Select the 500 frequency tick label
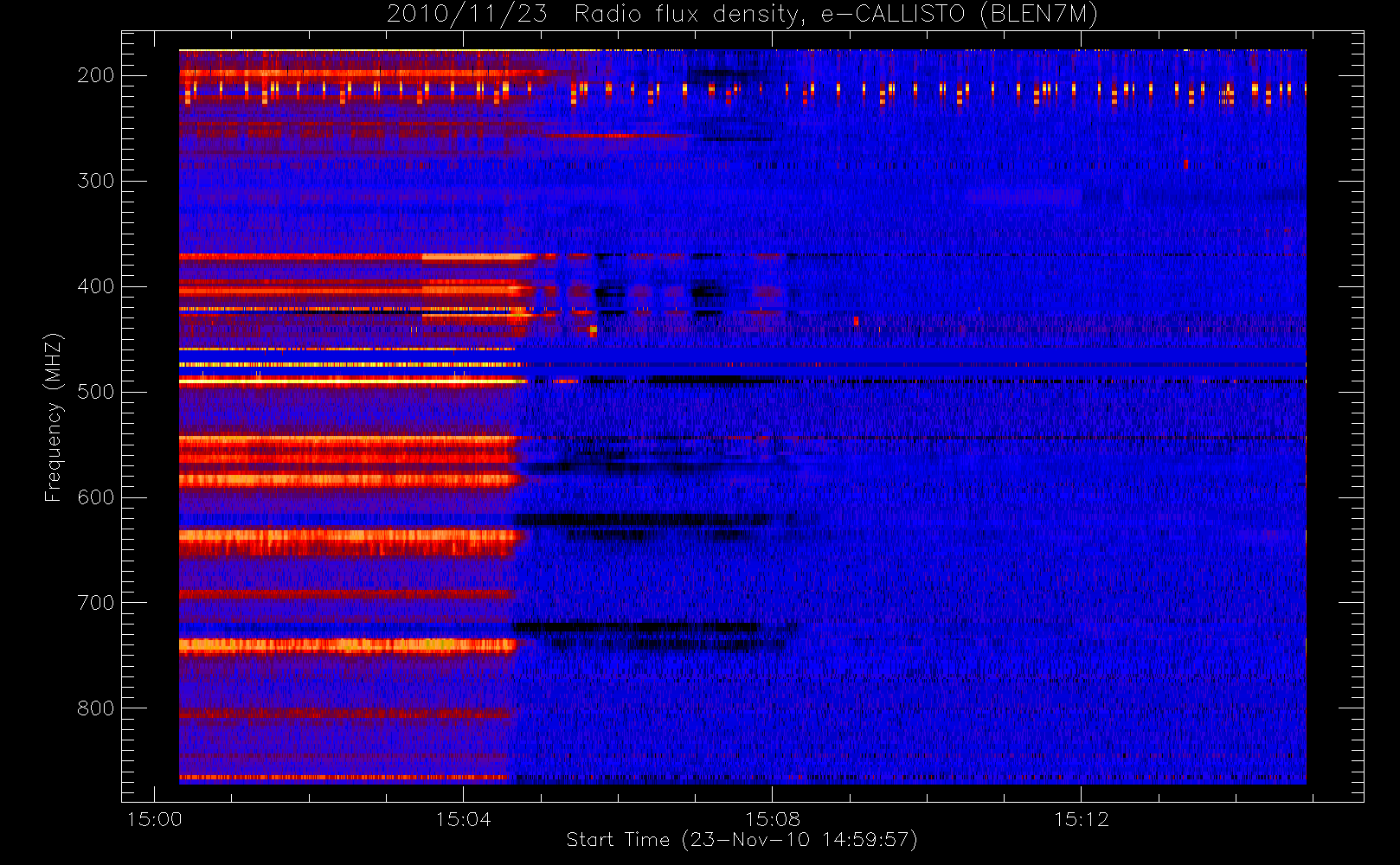 (x=95, y=392)
